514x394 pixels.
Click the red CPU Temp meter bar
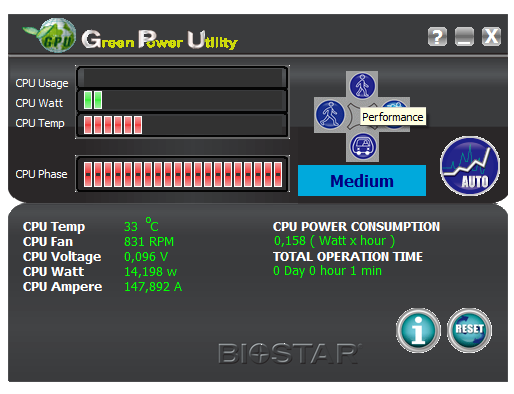(x=182, y=125)
